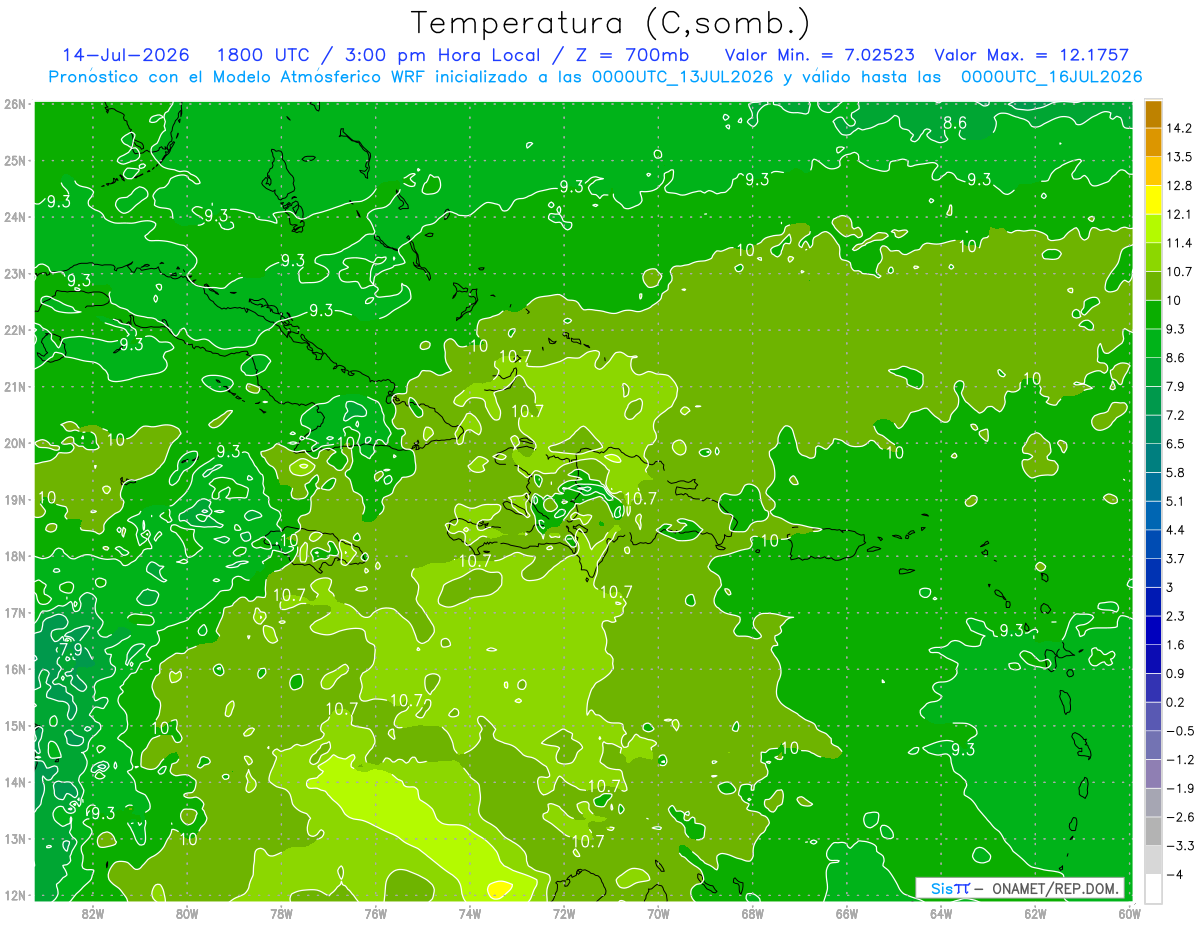Viewport: 1200px width, 927px height.
Task: Click the colorbar label "3.7"
Action: pos(1176,559)
